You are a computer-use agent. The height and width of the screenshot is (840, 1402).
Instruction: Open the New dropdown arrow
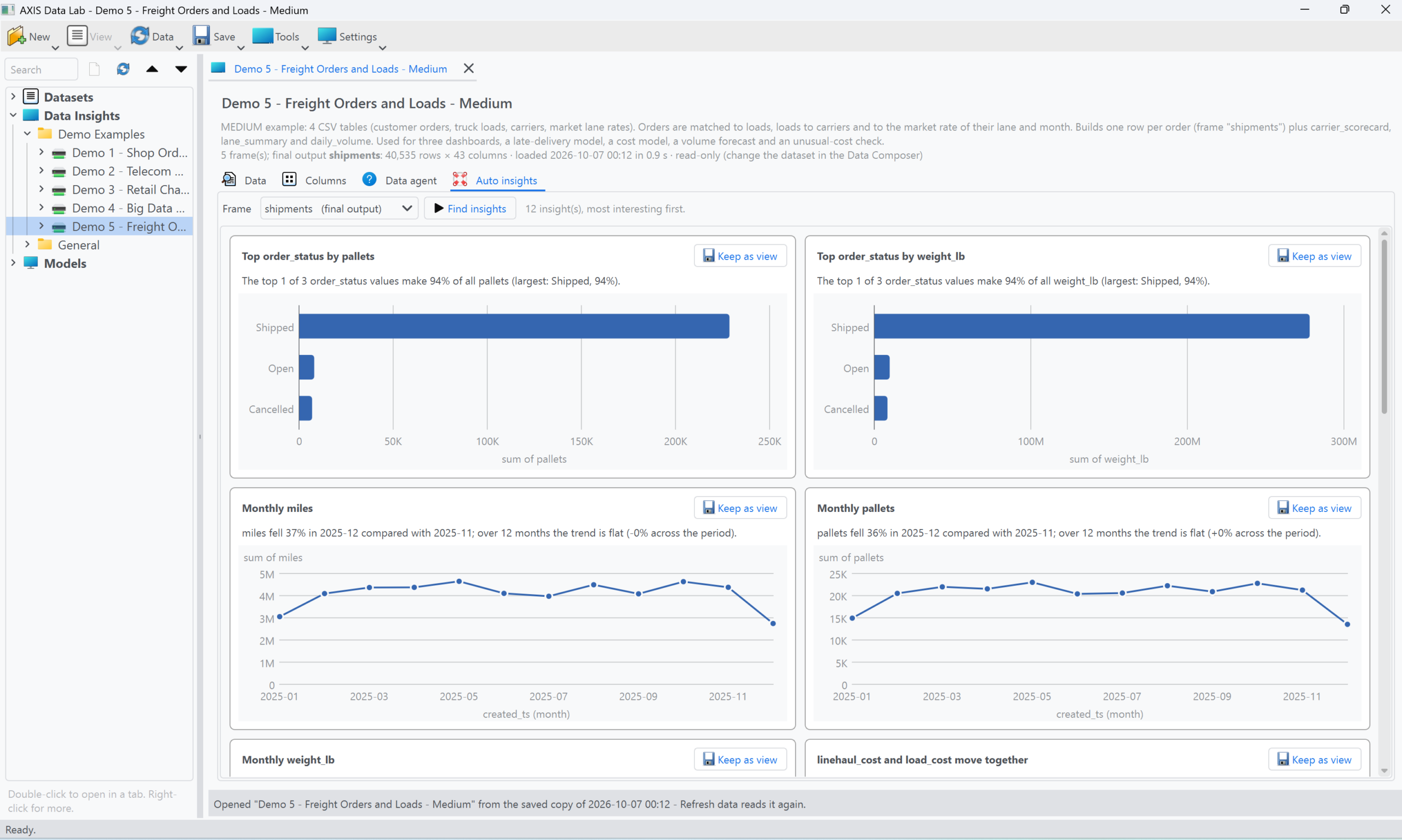(x=55, y=48)
